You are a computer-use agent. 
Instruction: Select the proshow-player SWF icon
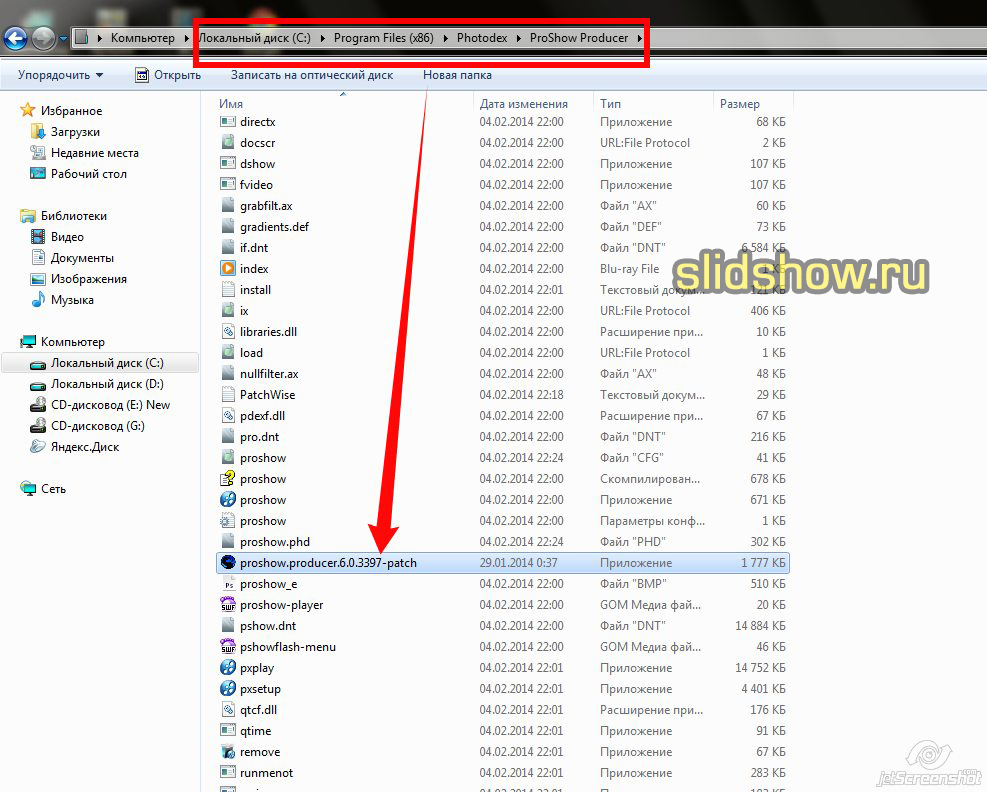coord(227,605)
